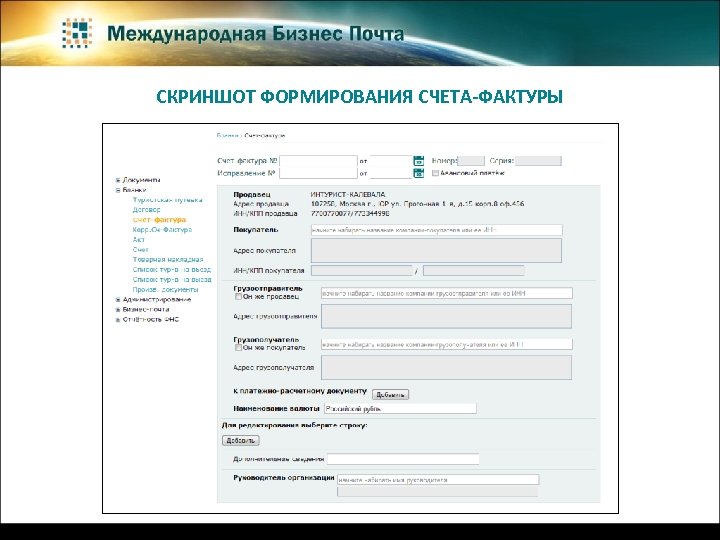Open Товарная накладная form

pos(168,260)
